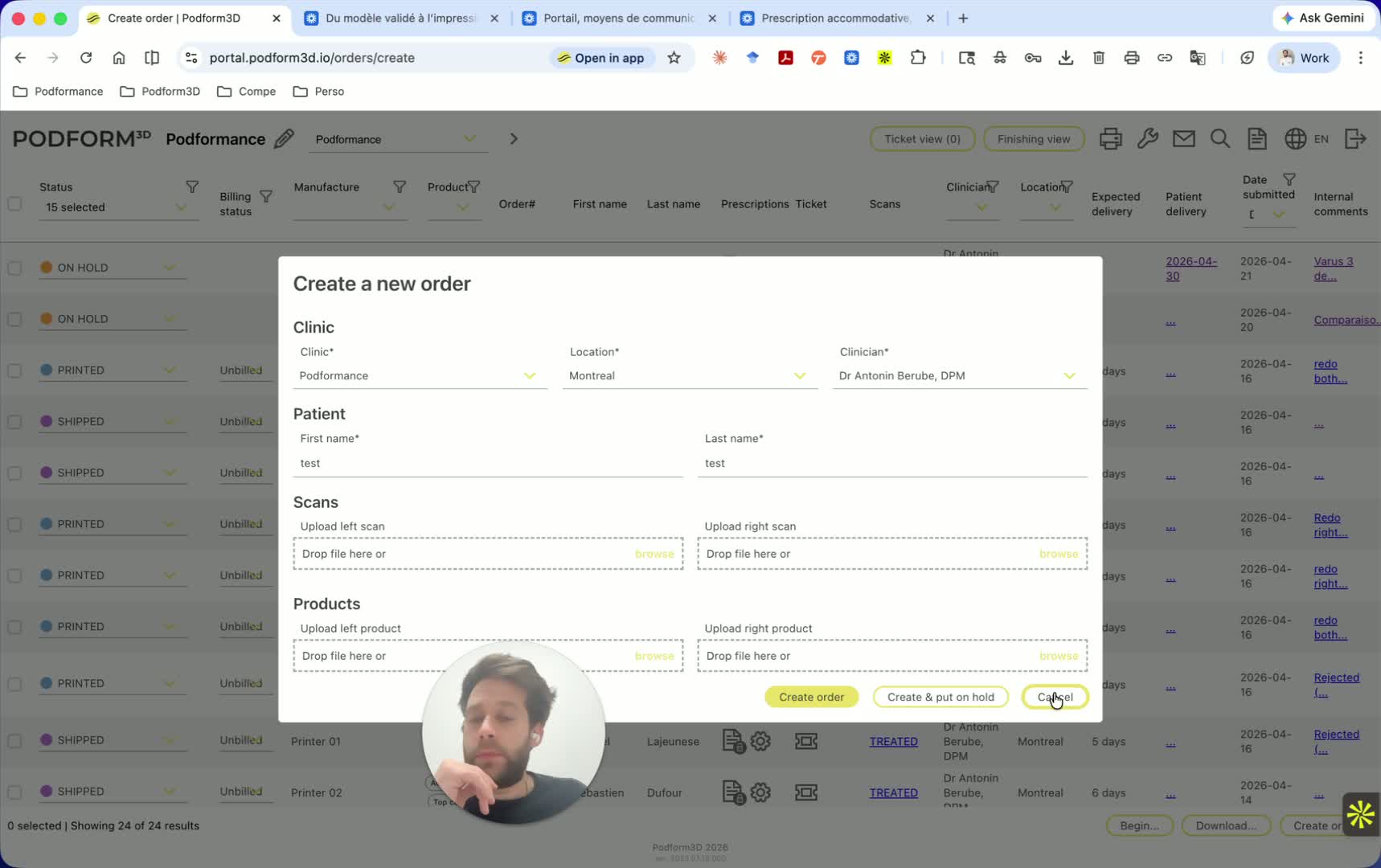Click the Last name field
The width and height of the screenshot is (1381, 868).
click(x=892, y=464)
